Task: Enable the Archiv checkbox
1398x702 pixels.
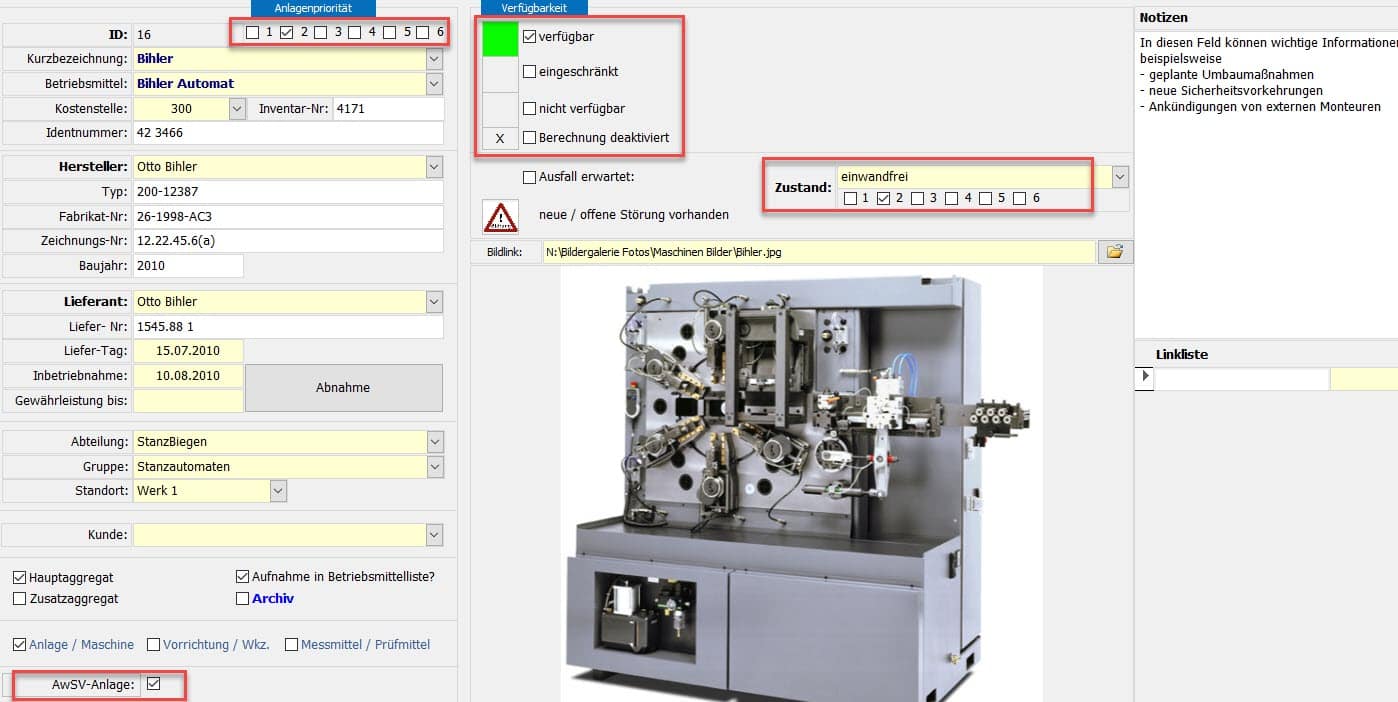Action: coord(242,598)
